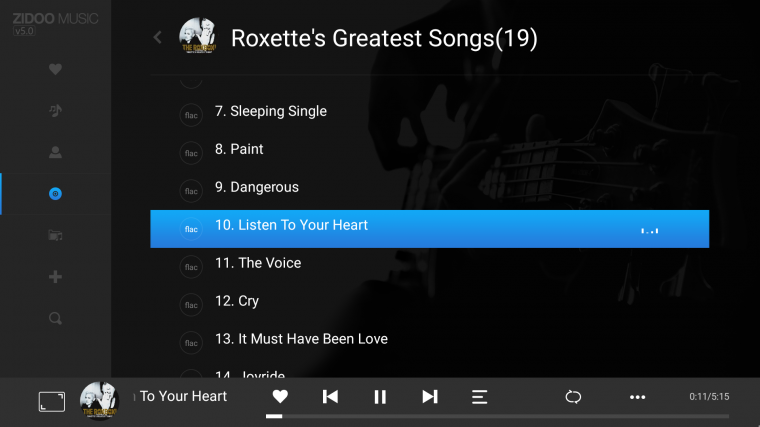Go to the previous track
The height and width of the screenshot is (427, 760).
[x=330, y=397]
